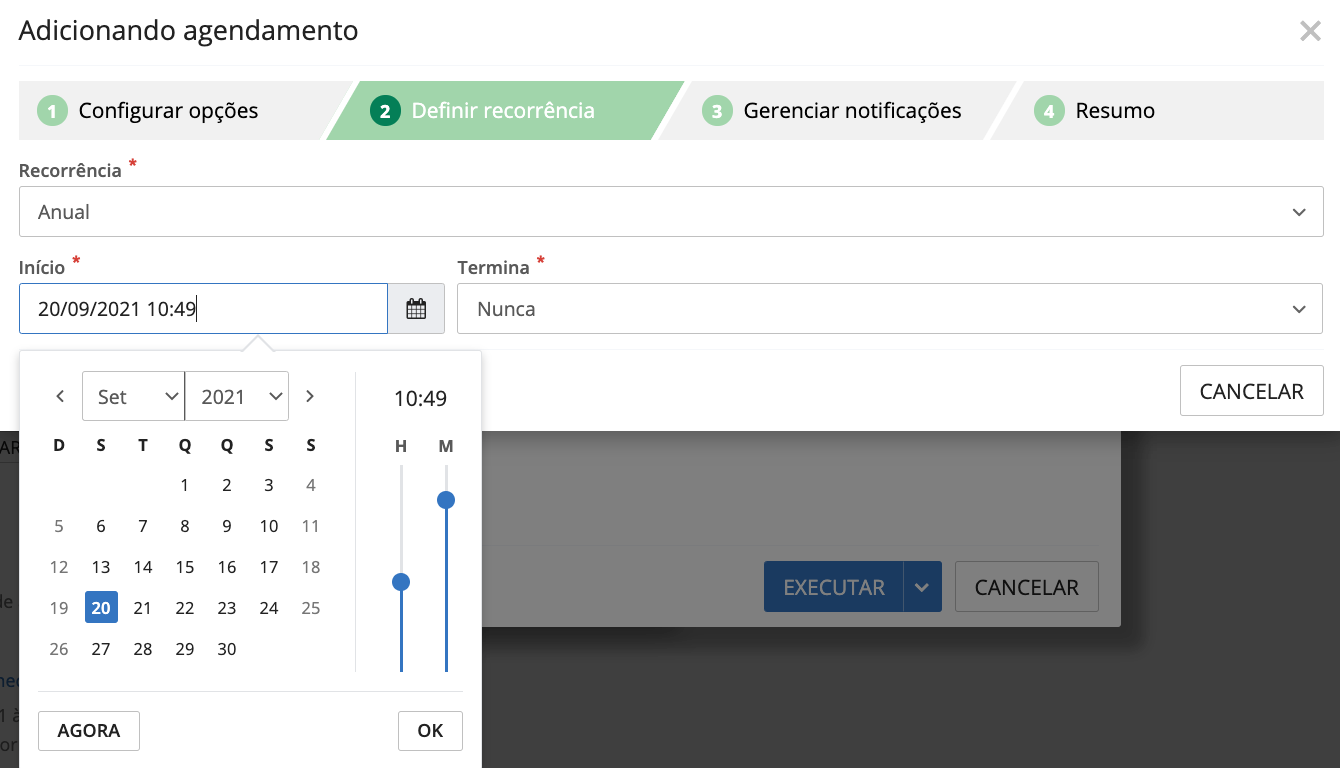
Task: Confirm date with OK button
Action: coord(430,731)
